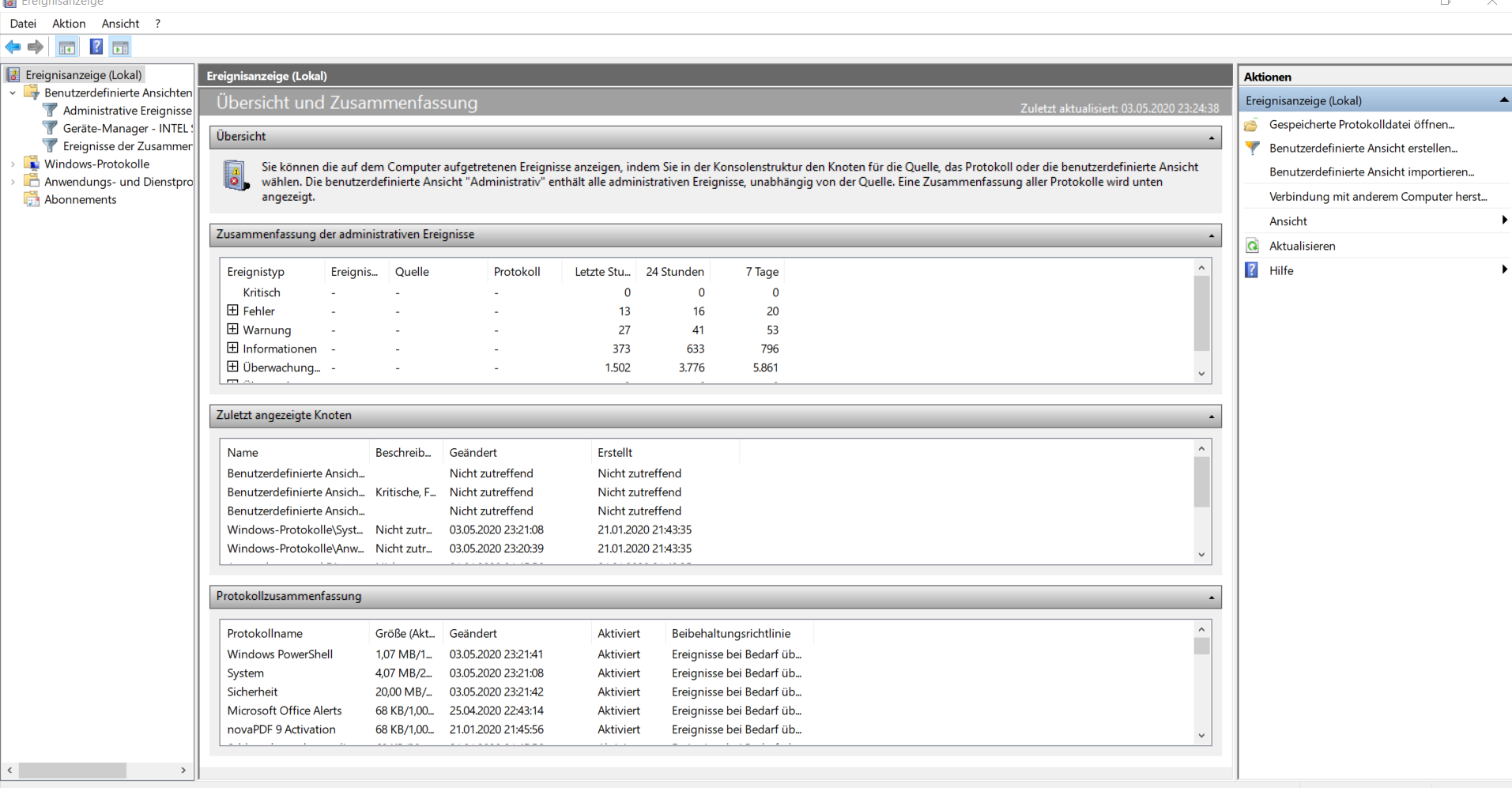Click the Geändert column header in Zuletzt angezeigte Knoten
Screen dimensions: 1512x788
517,453
